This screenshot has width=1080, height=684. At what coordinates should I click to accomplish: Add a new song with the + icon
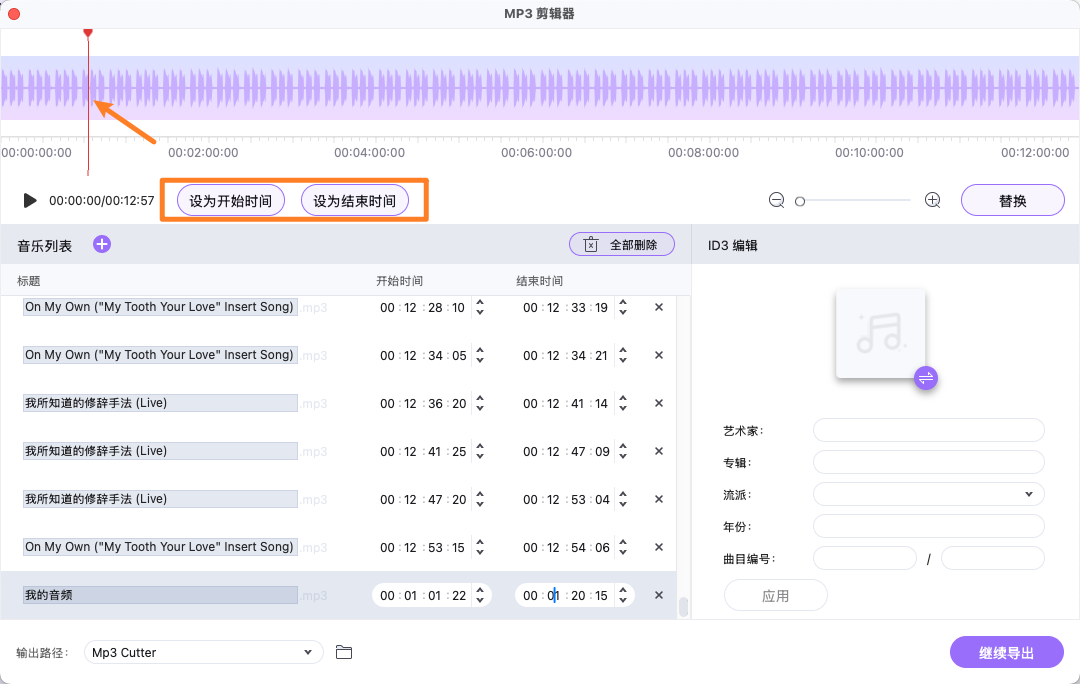pos(101,243)
